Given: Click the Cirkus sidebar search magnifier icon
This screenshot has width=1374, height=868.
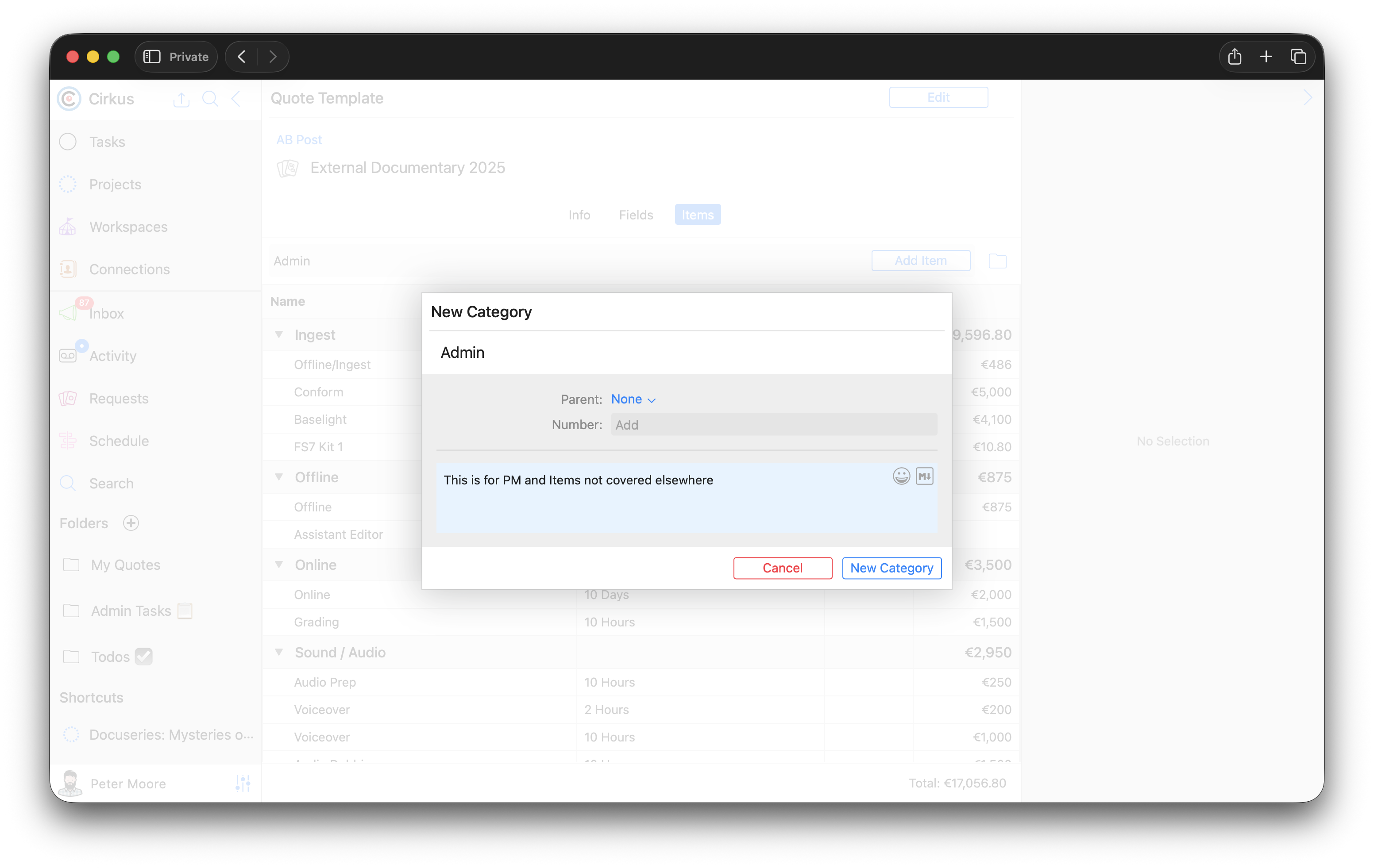Looking at the screenshot, I should [210, 99].
